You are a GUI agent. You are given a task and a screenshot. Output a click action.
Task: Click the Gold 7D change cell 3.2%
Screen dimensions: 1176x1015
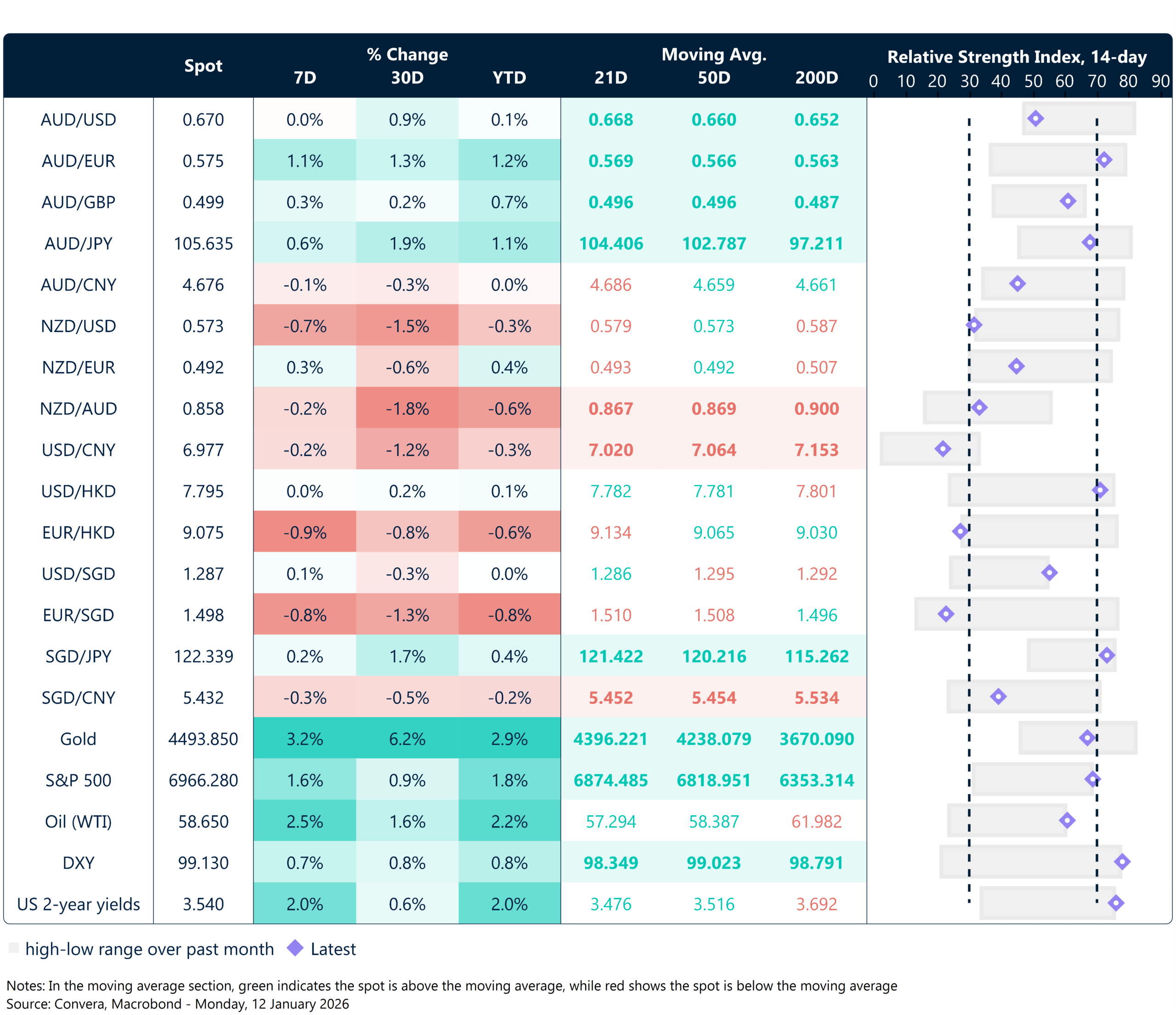pyautogui.click(x=305, y=739)
